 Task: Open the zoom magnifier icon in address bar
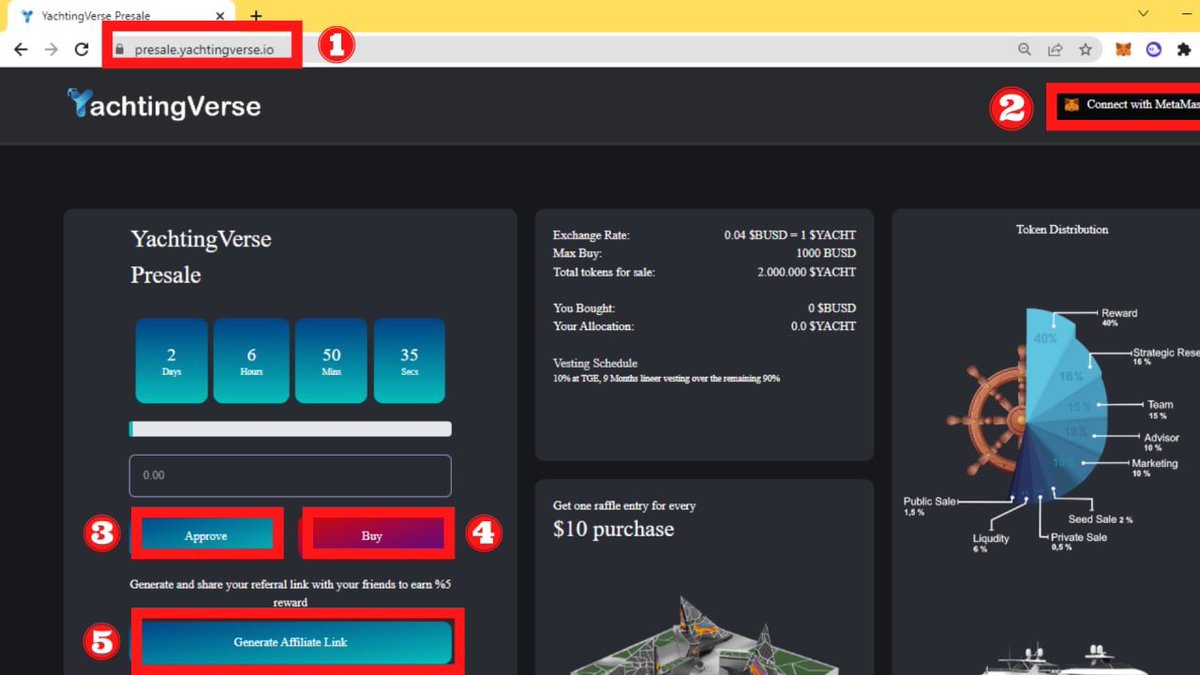point(1025,49)
